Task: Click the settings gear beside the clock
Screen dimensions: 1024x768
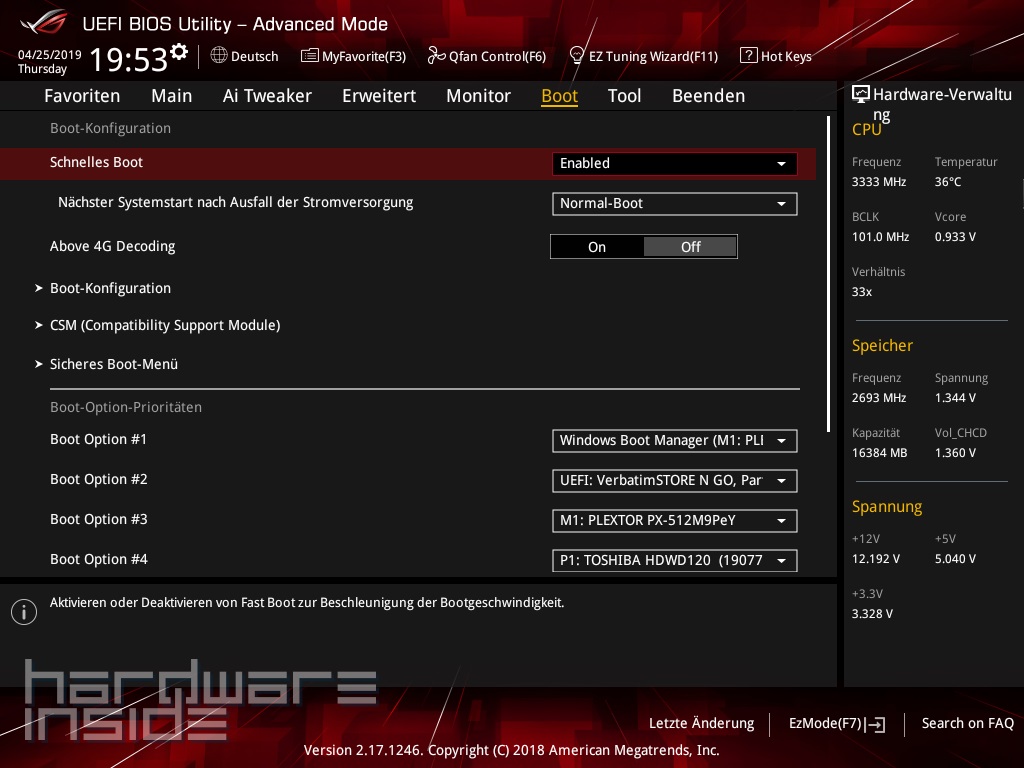Action: click(179, 51)
